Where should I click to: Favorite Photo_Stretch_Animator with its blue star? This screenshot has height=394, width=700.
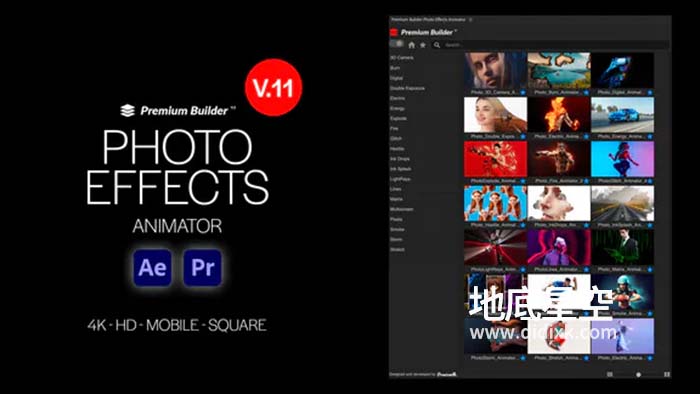(x=586, y=358)
